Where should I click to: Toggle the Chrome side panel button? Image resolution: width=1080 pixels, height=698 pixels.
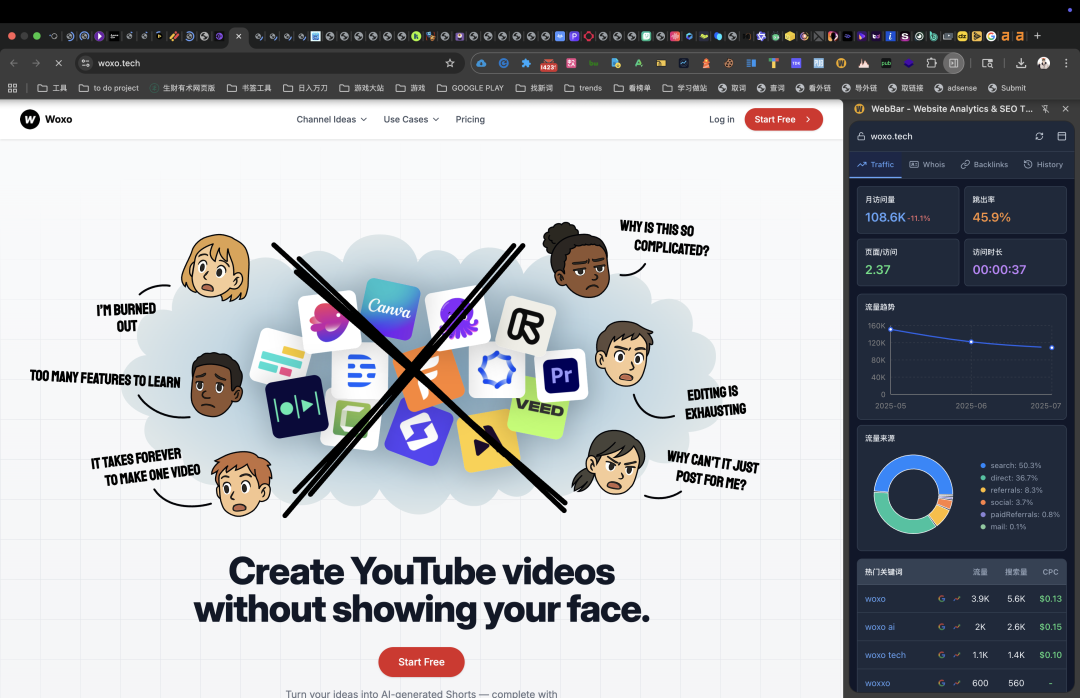click(x=953, y=63)
